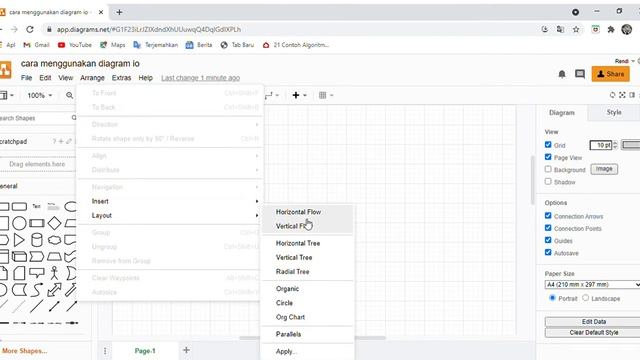Image resolution: width=640 pixels, height=360 pixels.
Task: Select the actor stick-figure shape
Action: point(54,273)
